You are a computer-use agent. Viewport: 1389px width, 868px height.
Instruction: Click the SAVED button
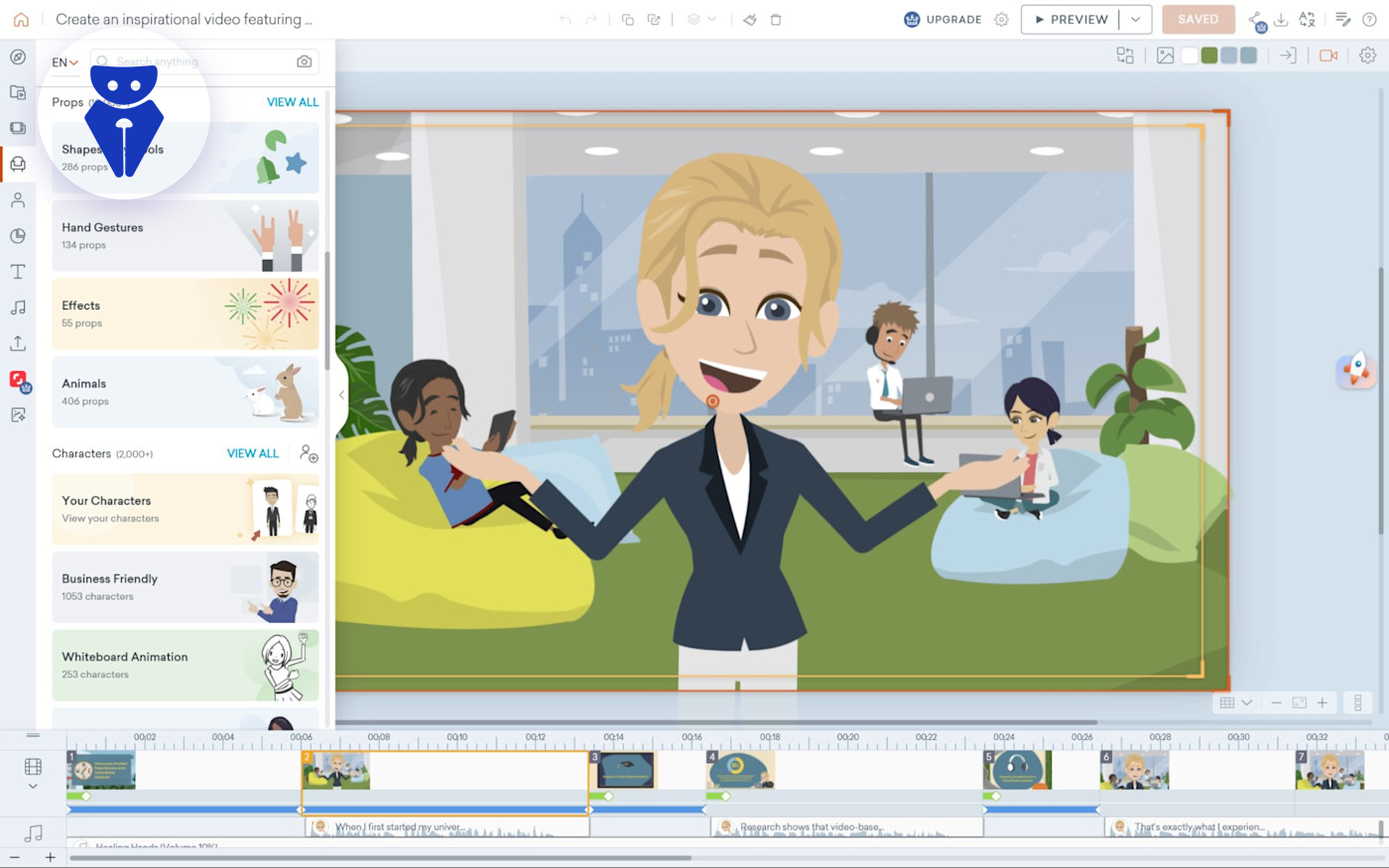1199,19
